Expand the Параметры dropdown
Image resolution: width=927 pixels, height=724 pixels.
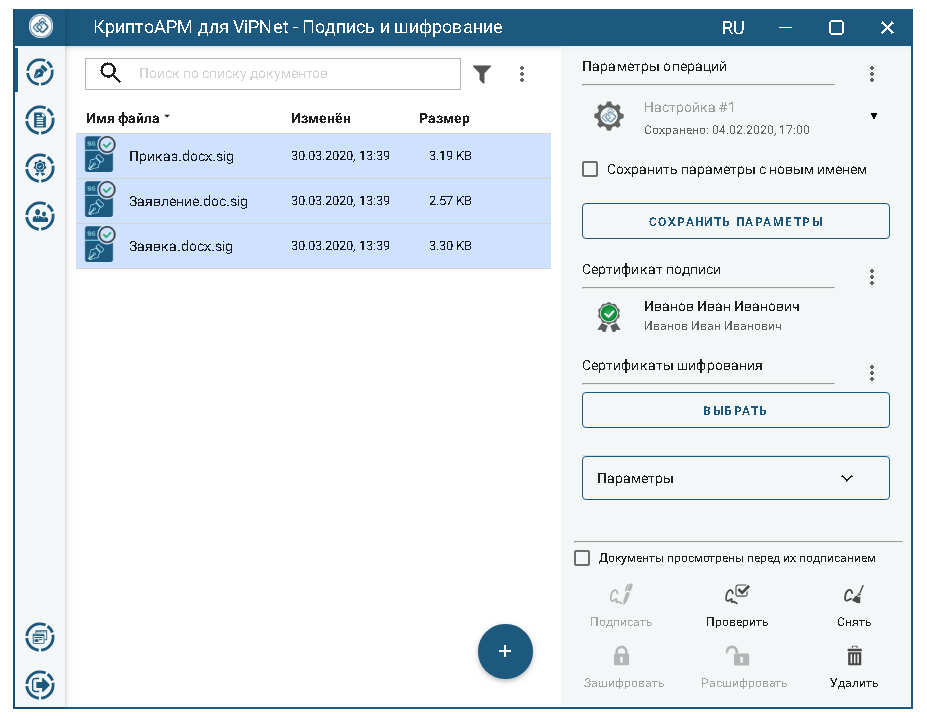[x=735, y=478]
